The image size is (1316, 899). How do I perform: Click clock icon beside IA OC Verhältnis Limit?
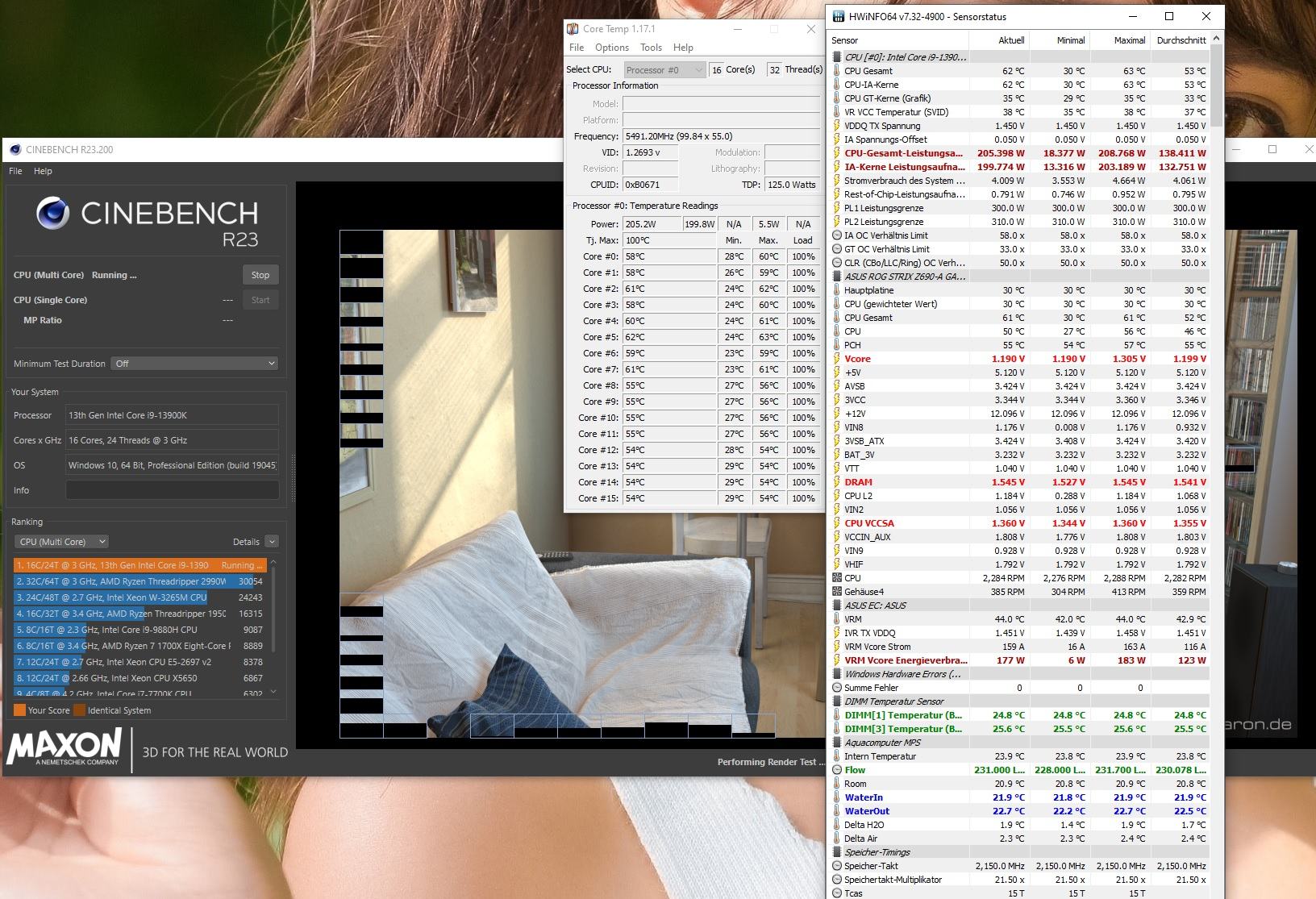[836, 235]
